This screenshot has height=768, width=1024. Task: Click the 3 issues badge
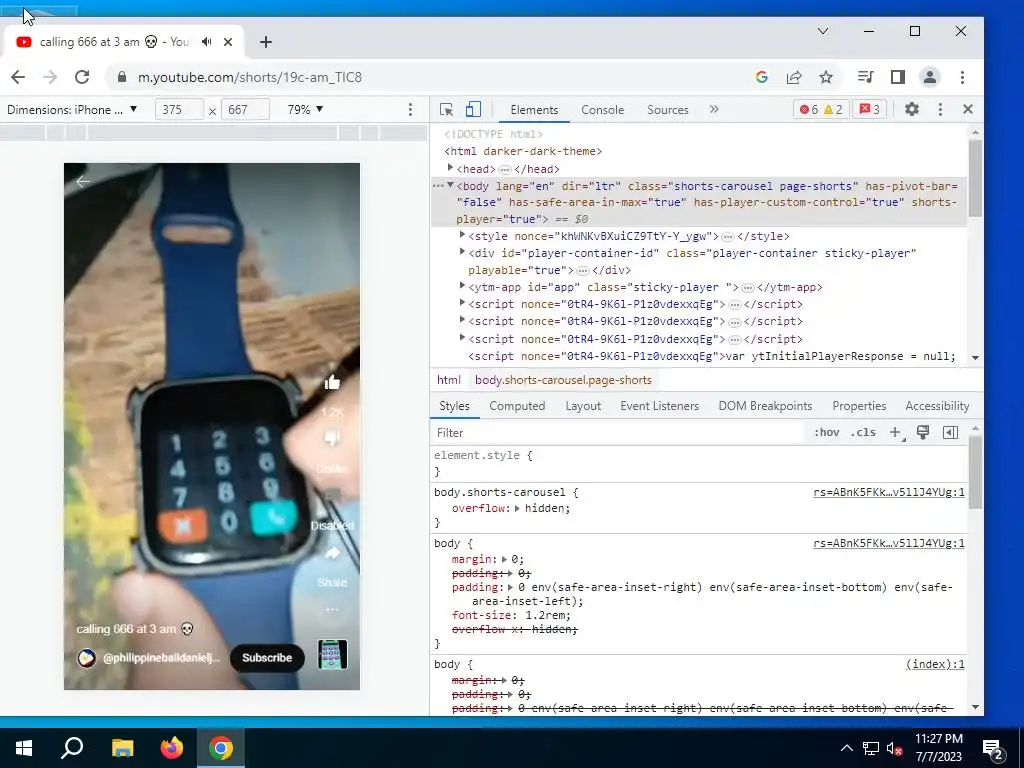pyautogui.click(x=869, y=110)
